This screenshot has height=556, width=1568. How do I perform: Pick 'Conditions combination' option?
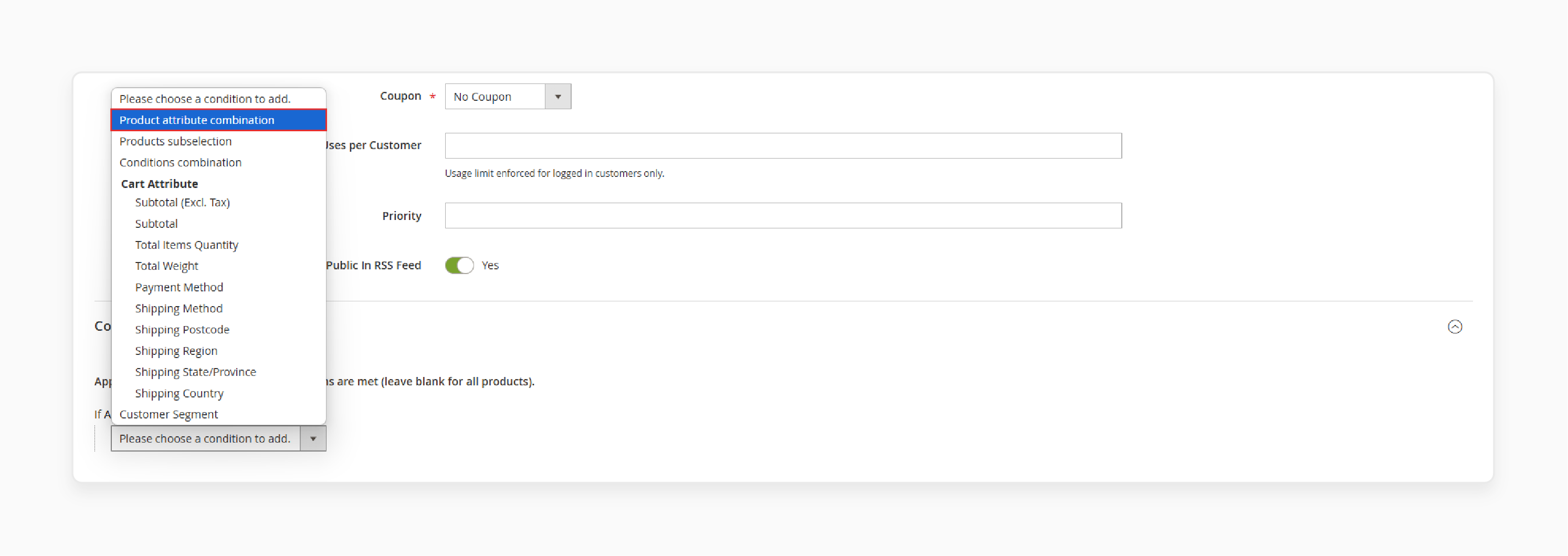click(x=218, y=163)
